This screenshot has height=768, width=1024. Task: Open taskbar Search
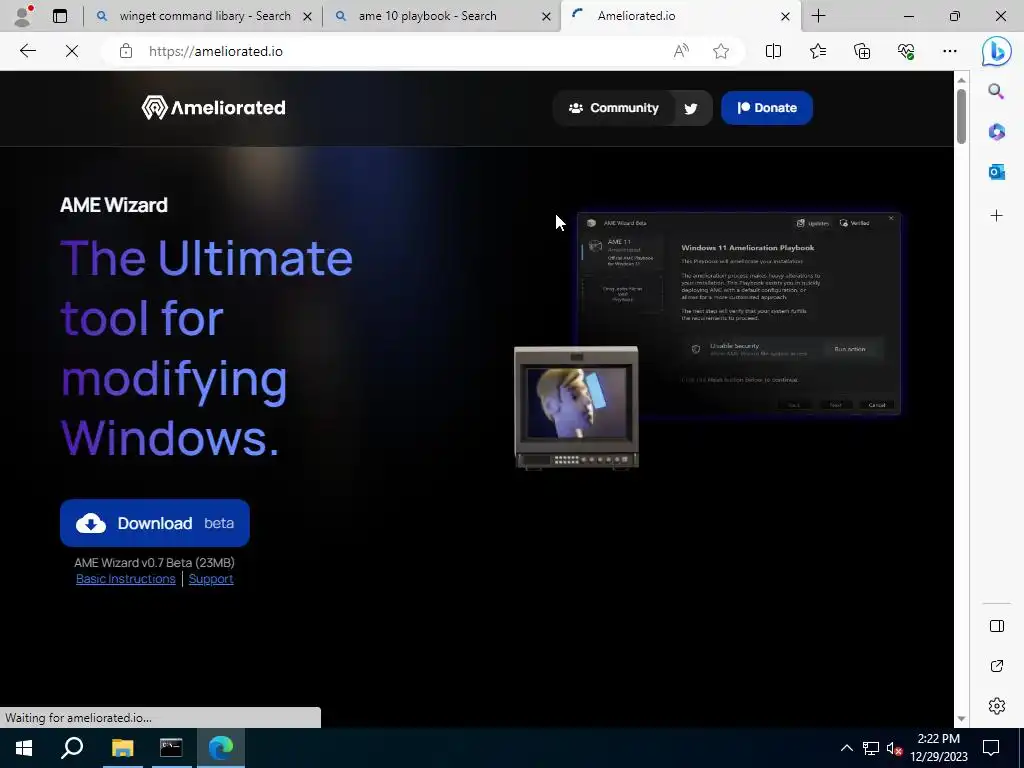pos(72,748)
